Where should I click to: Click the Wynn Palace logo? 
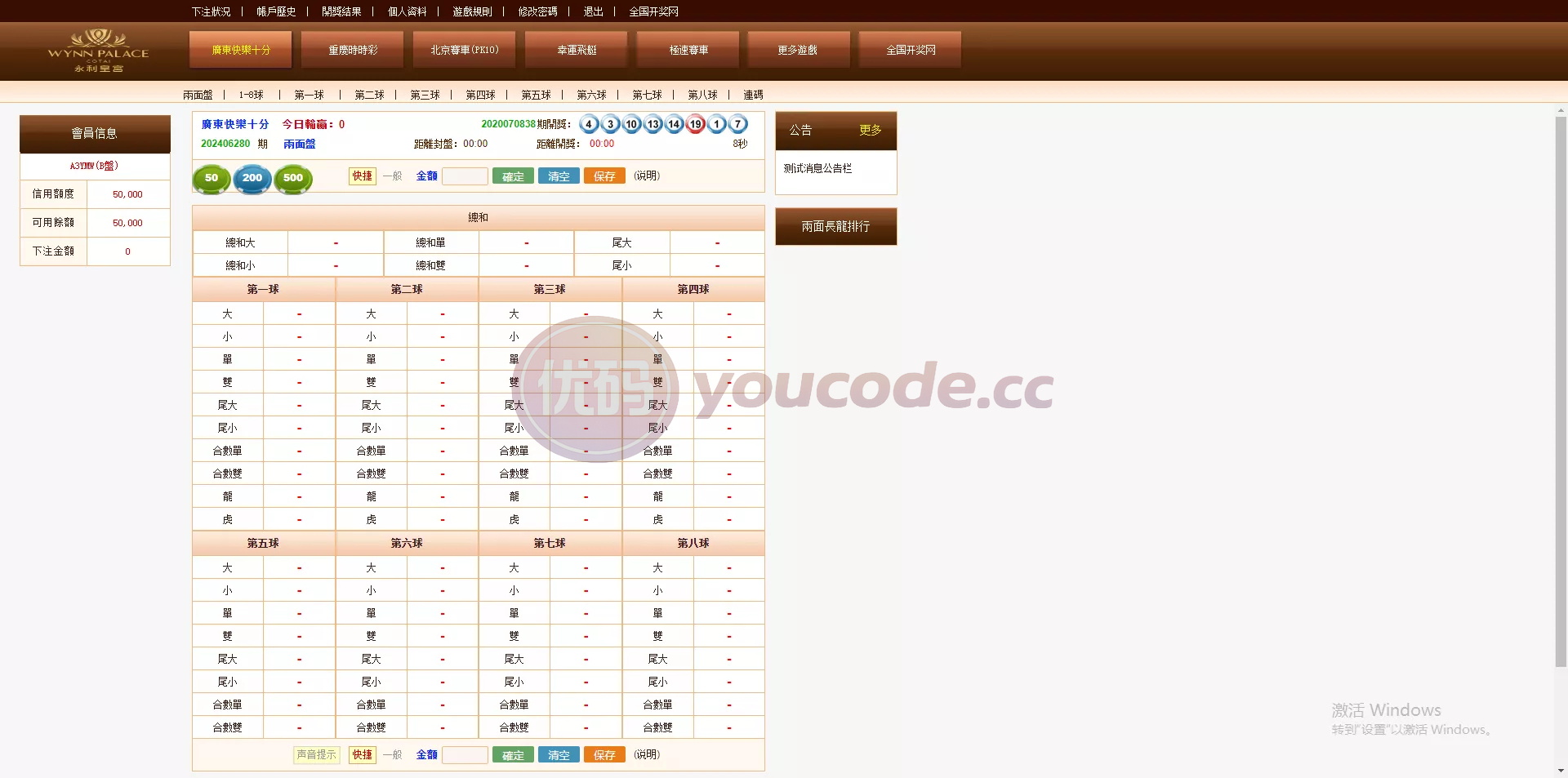click(98, 51)
